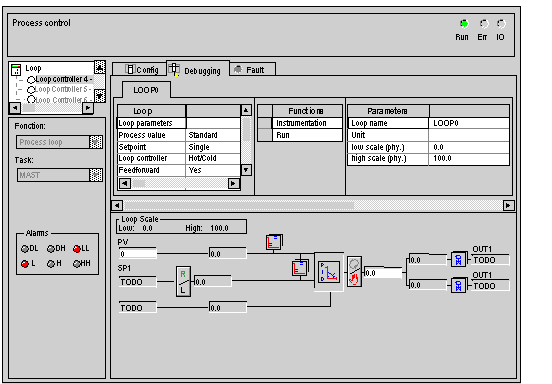Click the OUT1 upper PWM output icon

pos(458,260)
